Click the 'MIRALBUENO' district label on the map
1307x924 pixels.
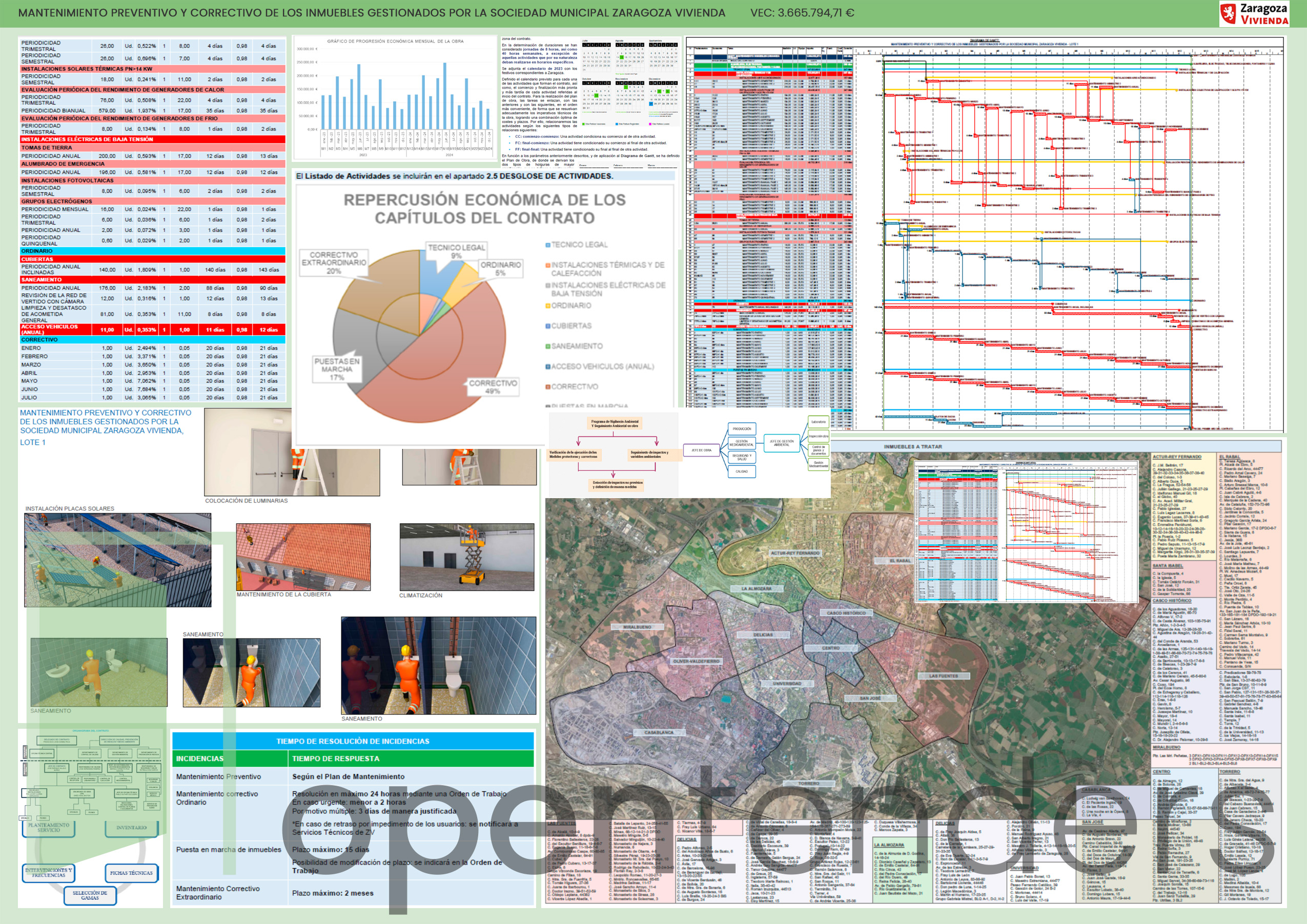click(637, 627)
